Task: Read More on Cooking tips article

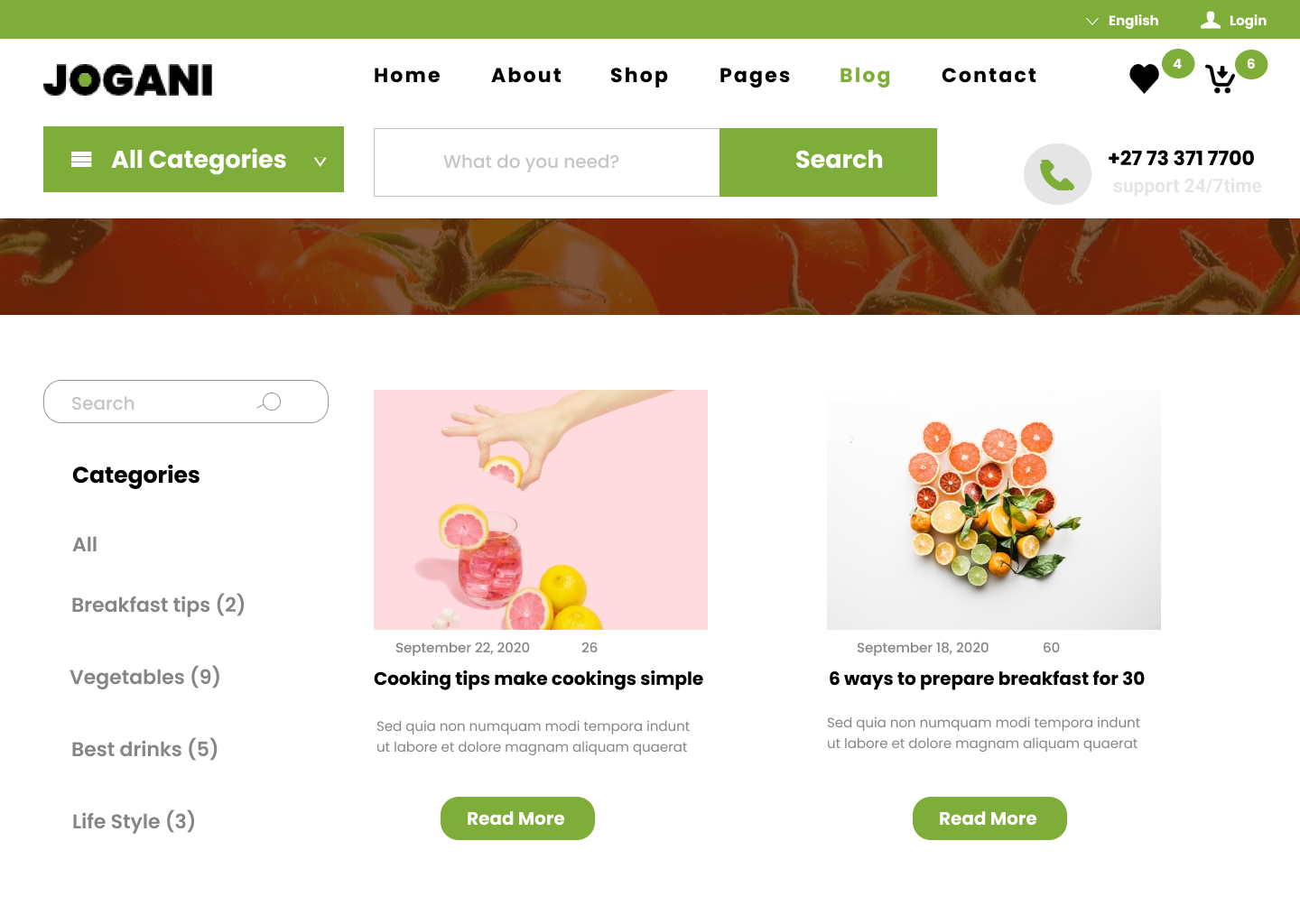Action: click(517, 818)
